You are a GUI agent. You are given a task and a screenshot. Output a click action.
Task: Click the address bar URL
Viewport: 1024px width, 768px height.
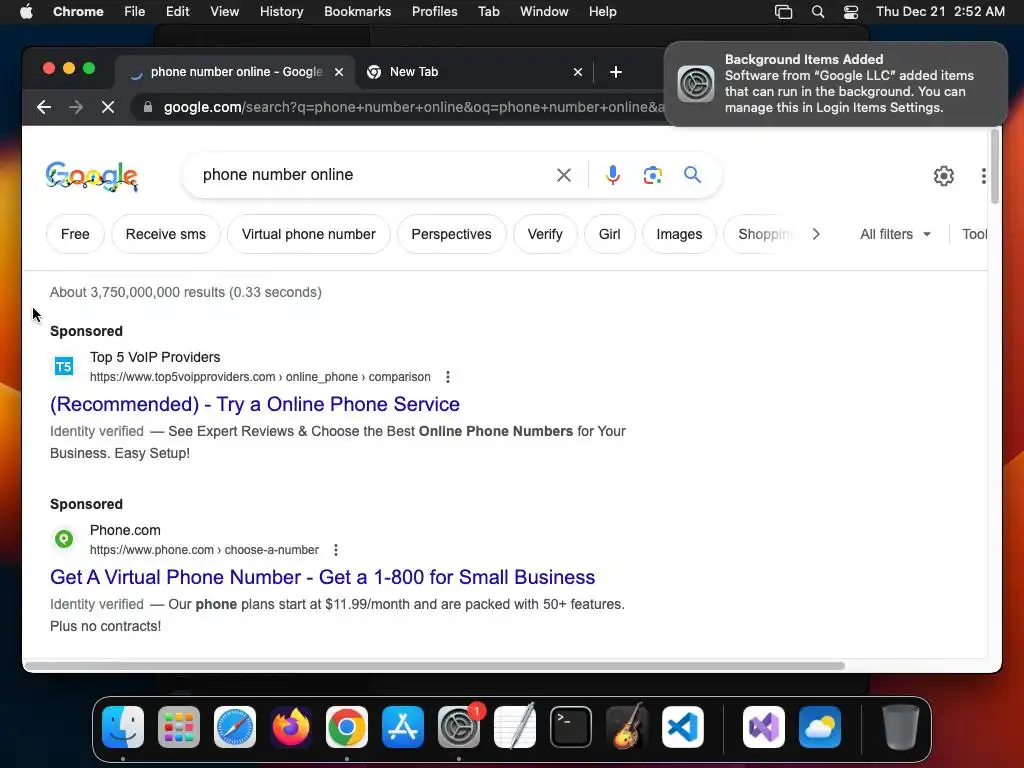pos(414,107)
